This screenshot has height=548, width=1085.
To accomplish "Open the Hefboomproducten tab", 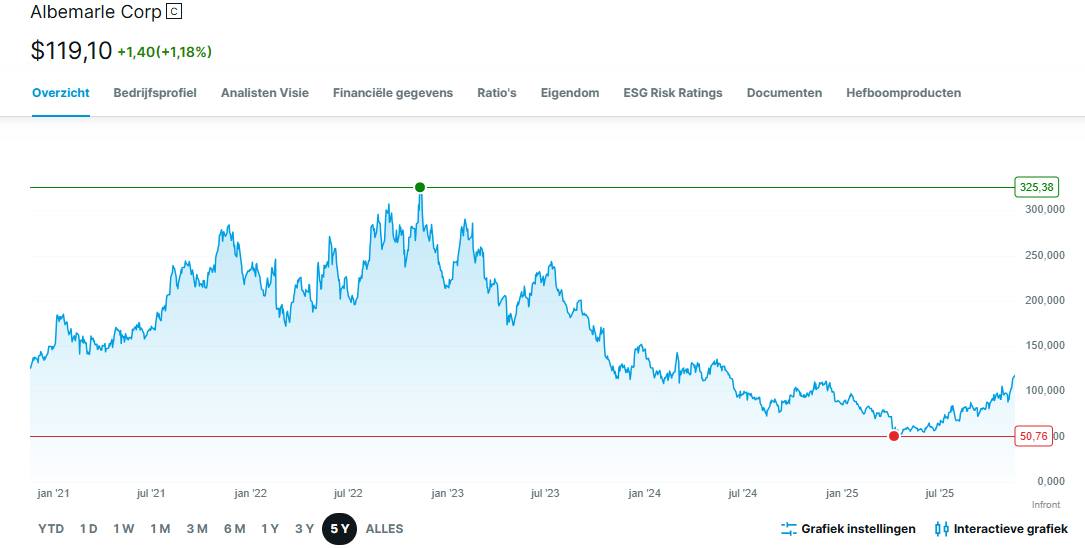I will click(x=904, y=93).
